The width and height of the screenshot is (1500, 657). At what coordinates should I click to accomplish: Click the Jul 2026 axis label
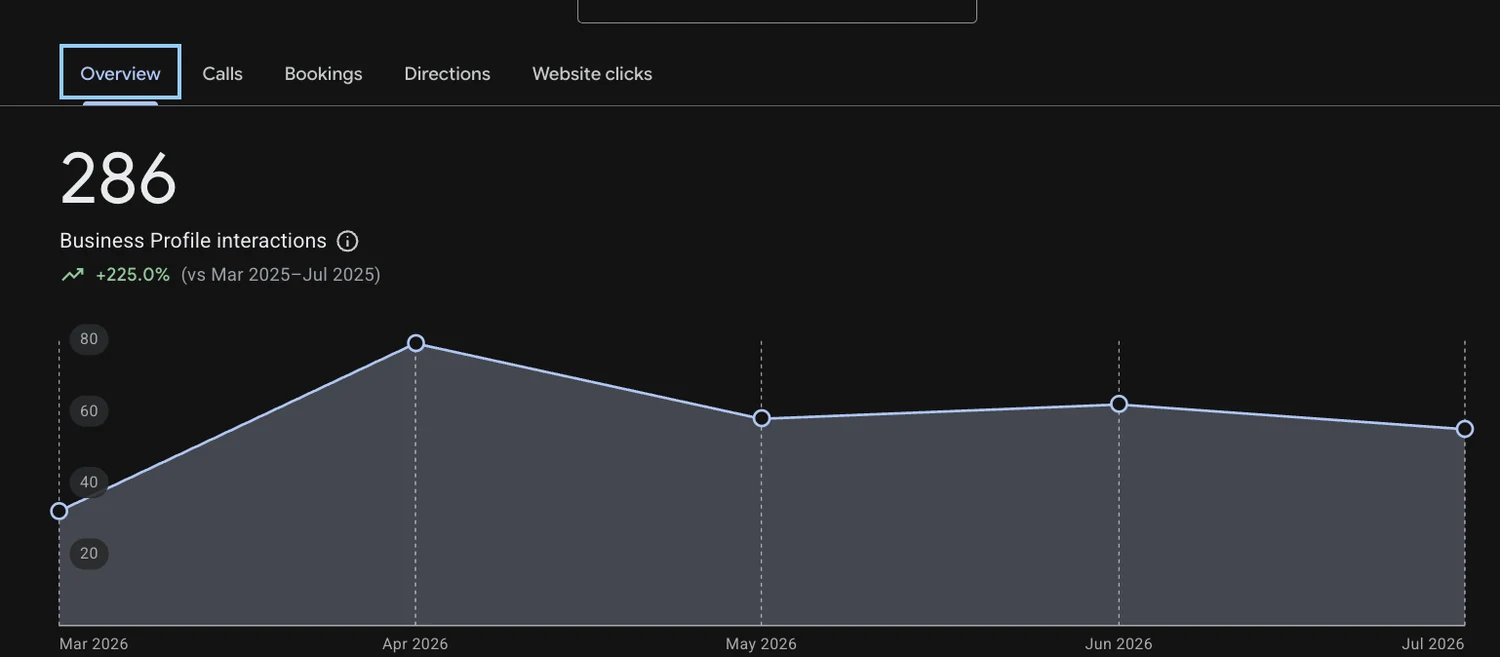pyautogui.click(x=1433, y=644)
